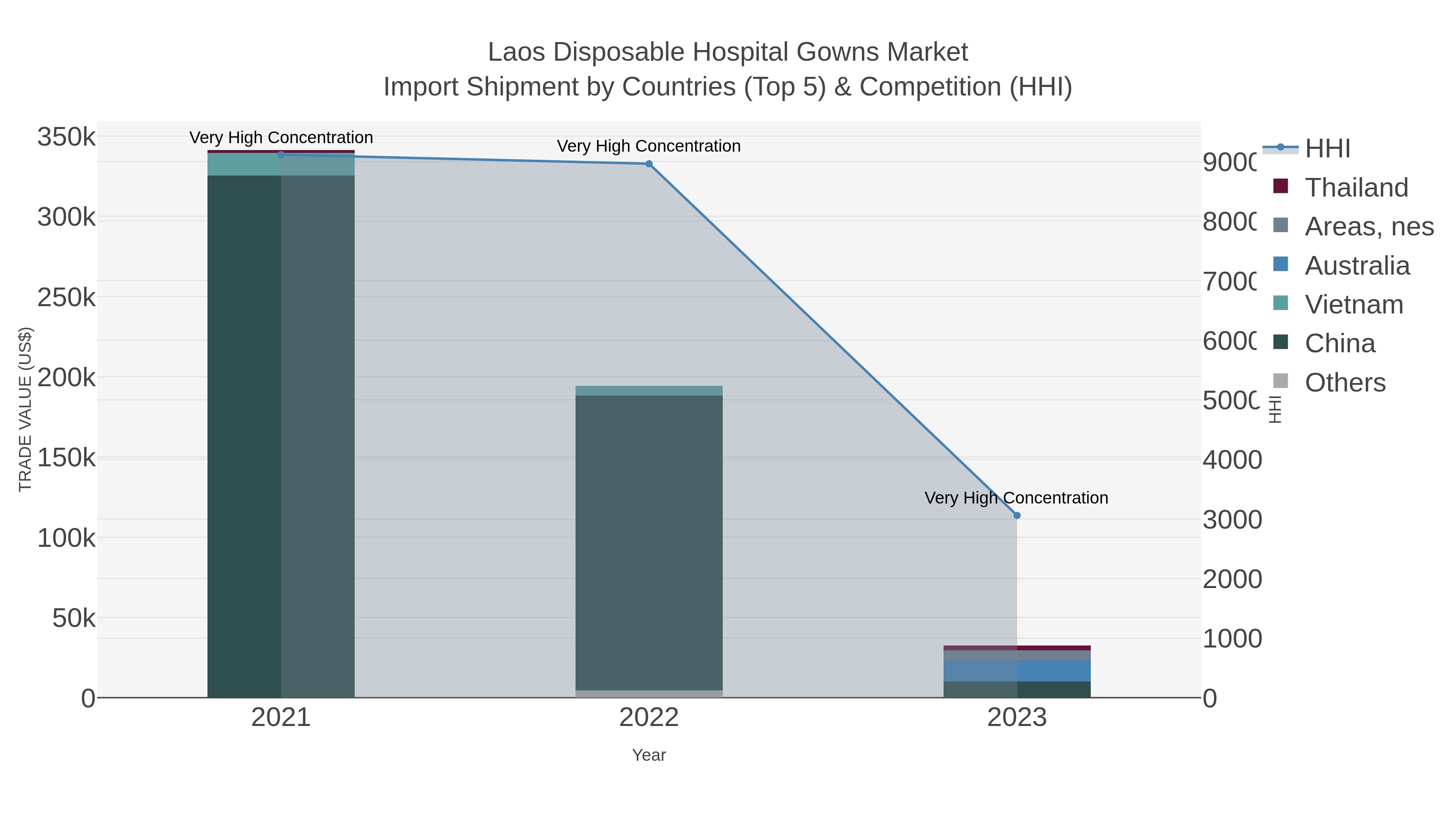Click the 1000 HHI axis tick label
Viewport: 1456px width, 819px height.
pos(1232,639)
